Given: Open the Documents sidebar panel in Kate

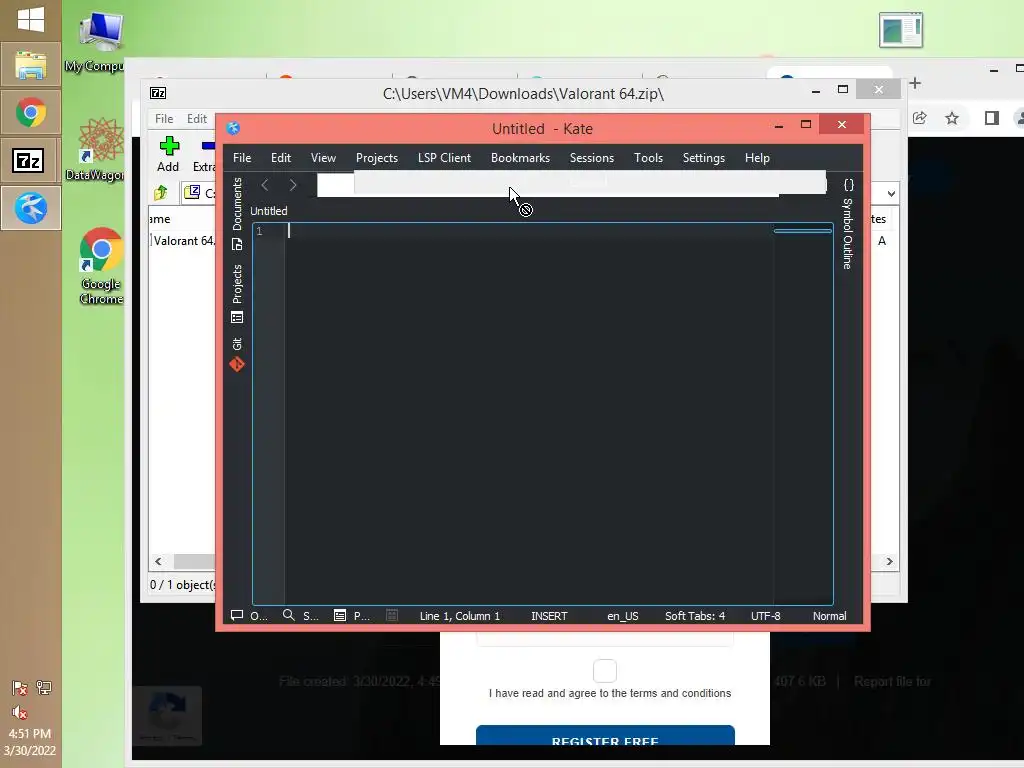Looking at the screenshot, I should click(x=237, y=214).
